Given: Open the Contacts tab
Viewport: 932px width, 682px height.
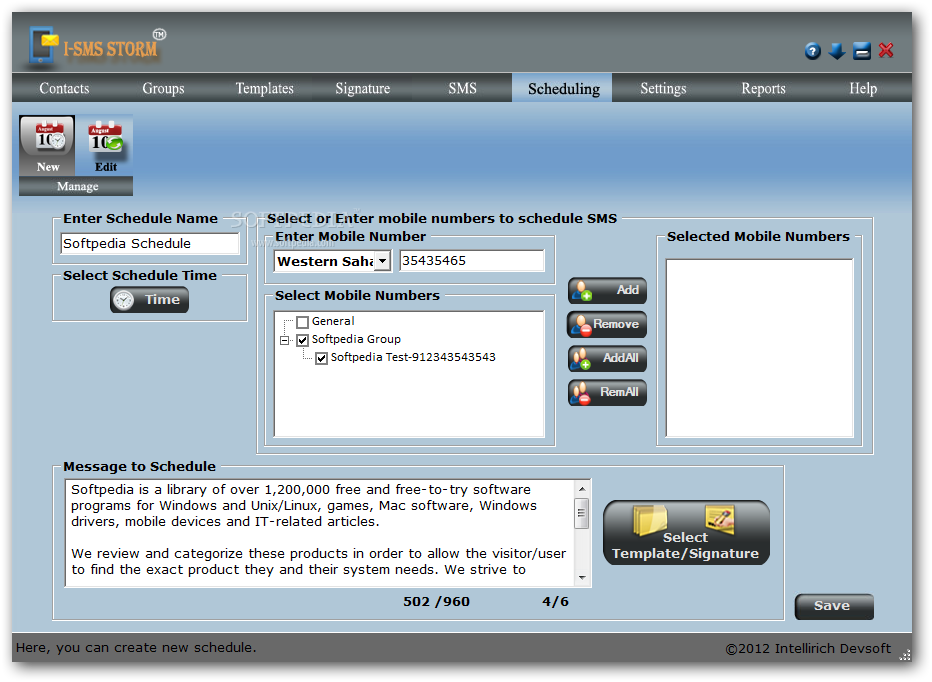Looking at the screenshot, I should click(64, 88).
